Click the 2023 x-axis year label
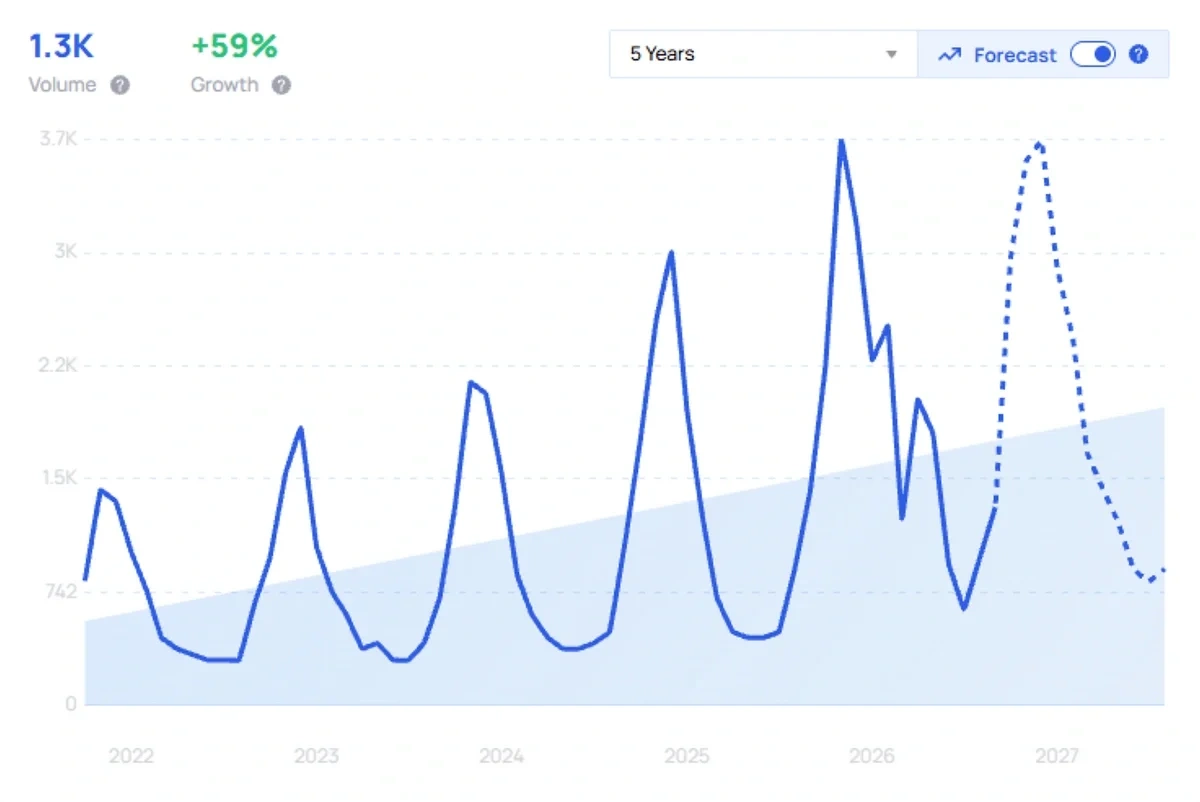1200x802 pixels. (x=316, y=756)
